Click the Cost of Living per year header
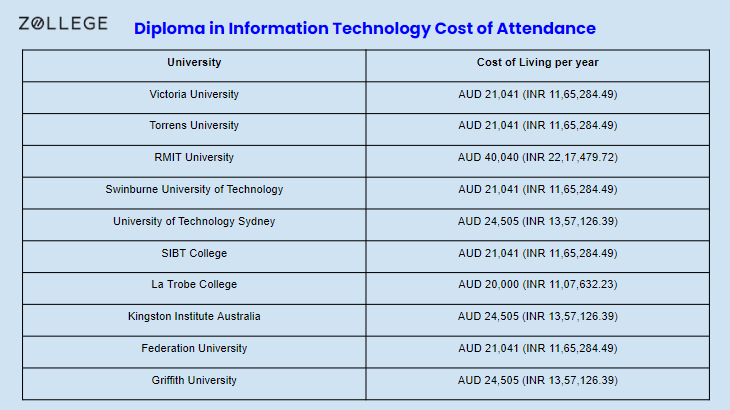 coord(538,66)
